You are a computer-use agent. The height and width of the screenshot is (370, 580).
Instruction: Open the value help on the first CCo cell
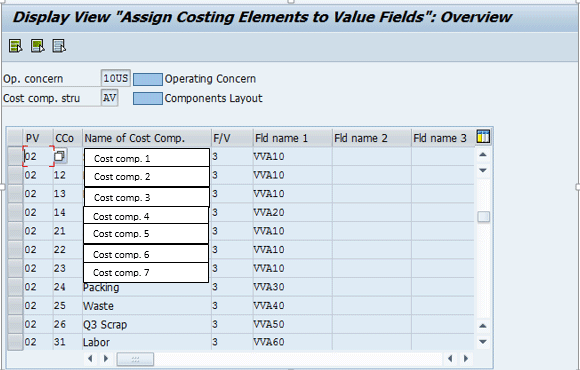click(60, 156)
